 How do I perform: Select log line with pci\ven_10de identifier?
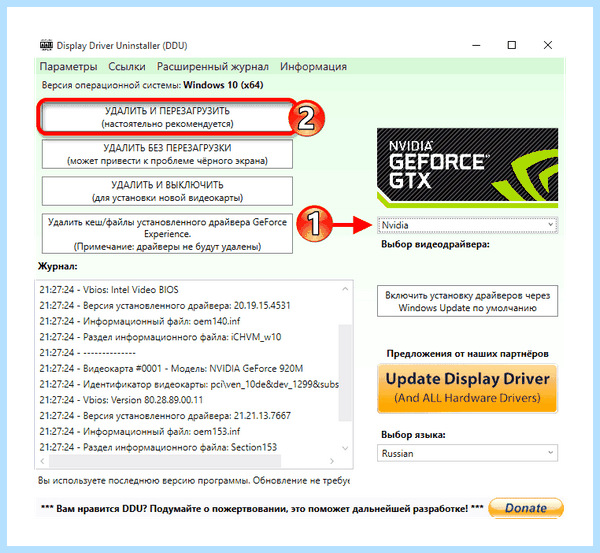(x=189, y=384)
